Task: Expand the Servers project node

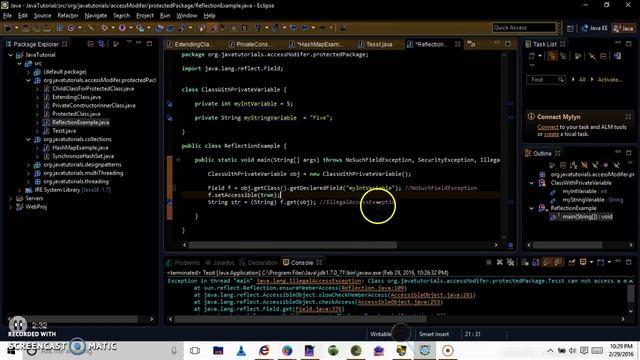Action: (11, 198)
